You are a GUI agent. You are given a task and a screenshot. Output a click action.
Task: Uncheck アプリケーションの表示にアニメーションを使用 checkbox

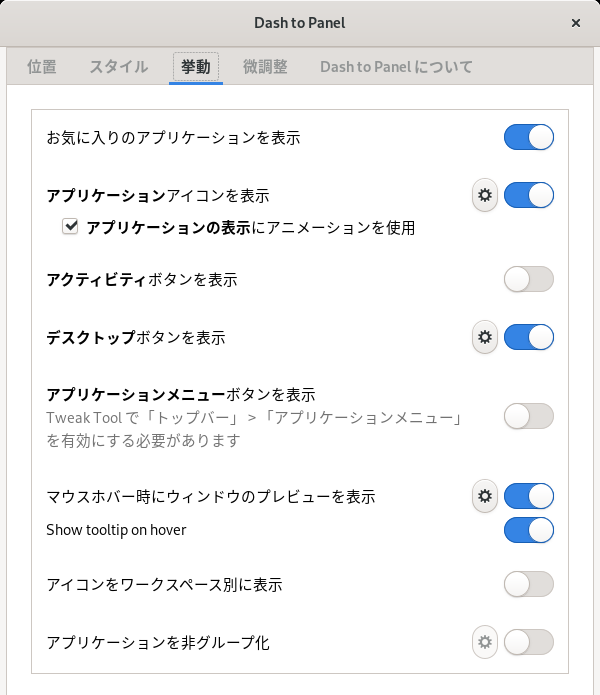(x=70, y=226)
